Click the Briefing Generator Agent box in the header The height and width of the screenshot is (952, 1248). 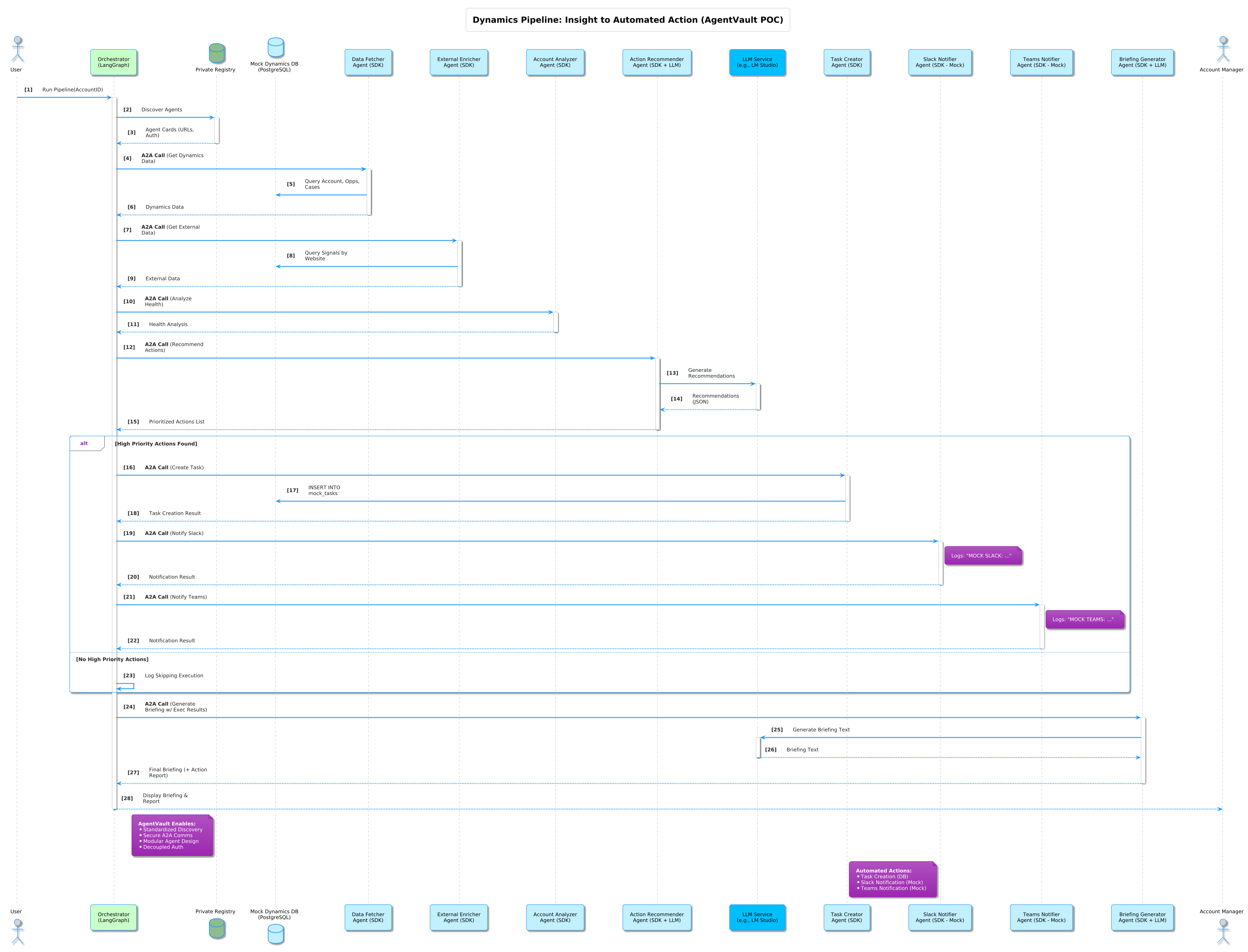(1142, 62)
